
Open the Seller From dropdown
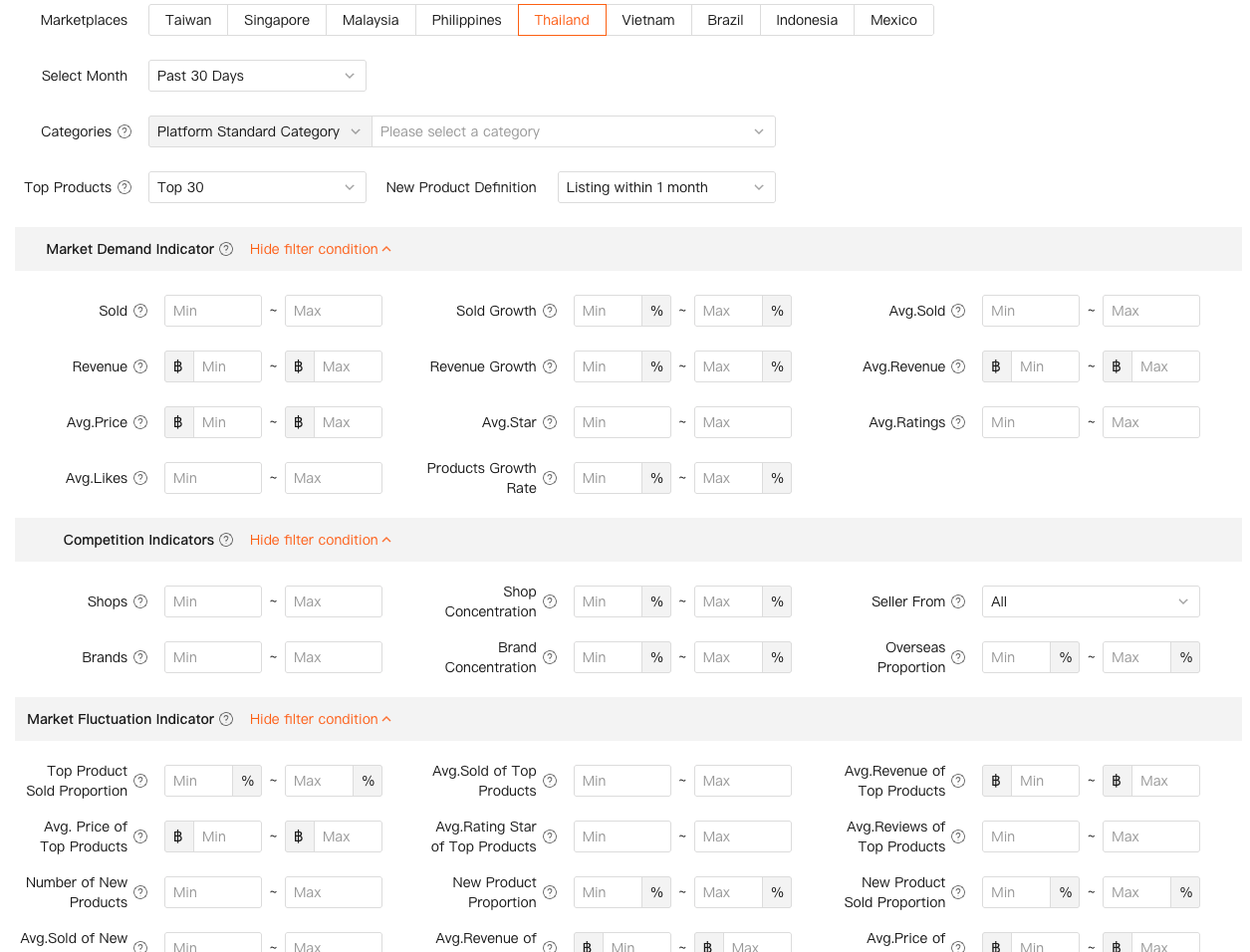(1090, 601)
